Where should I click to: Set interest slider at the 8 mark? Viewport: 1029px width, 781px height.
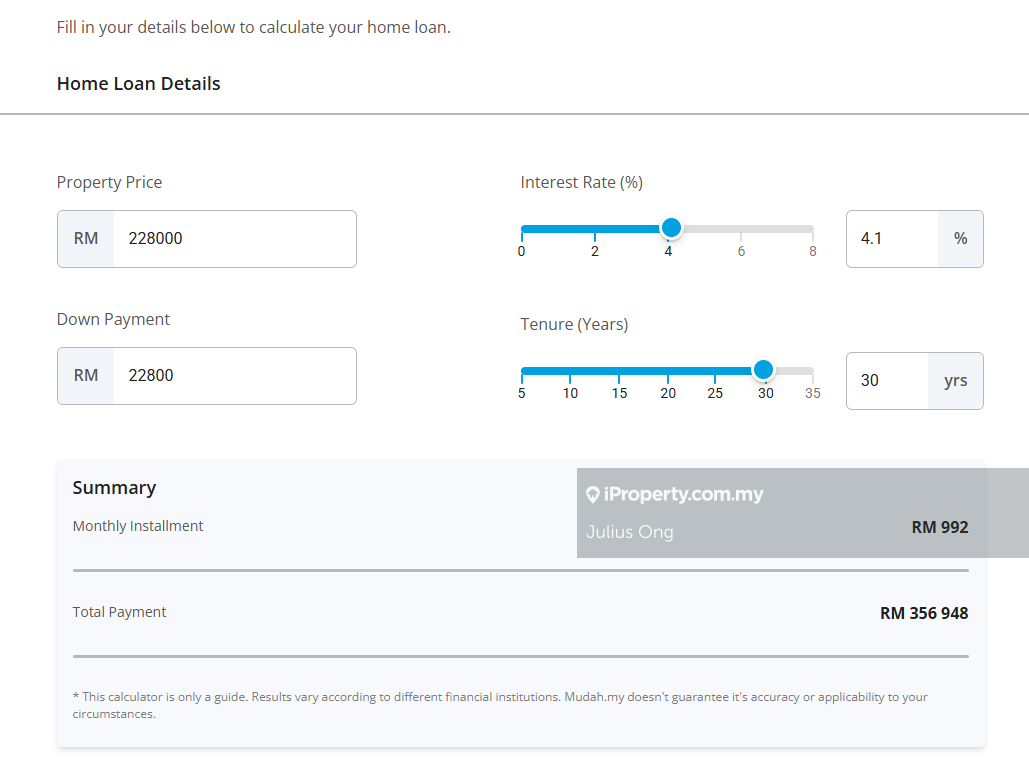coord(813,229)
